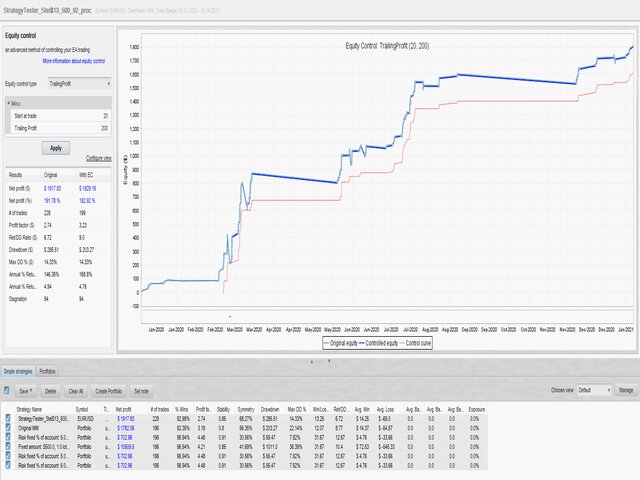Open More information about equity control link
The width and height of the screenshot is (640, 480).
tap(73, 61)
